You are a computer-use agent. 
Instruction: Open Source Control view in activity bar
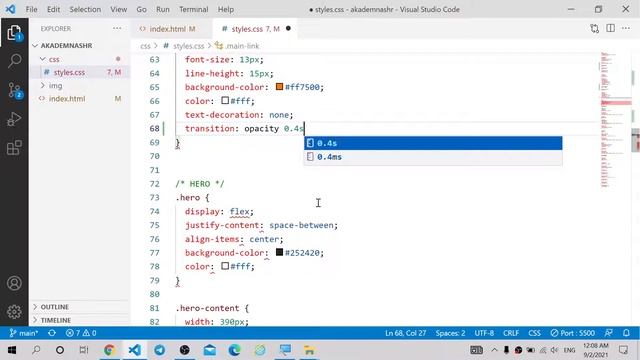coord(14,90)
